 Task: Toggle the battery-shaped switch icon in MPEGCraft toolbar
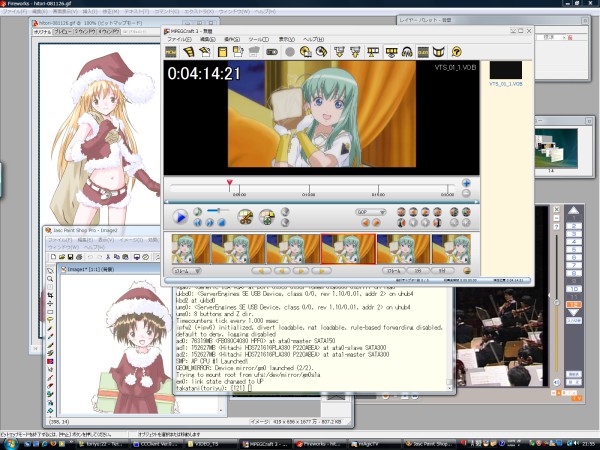point(272,52)
